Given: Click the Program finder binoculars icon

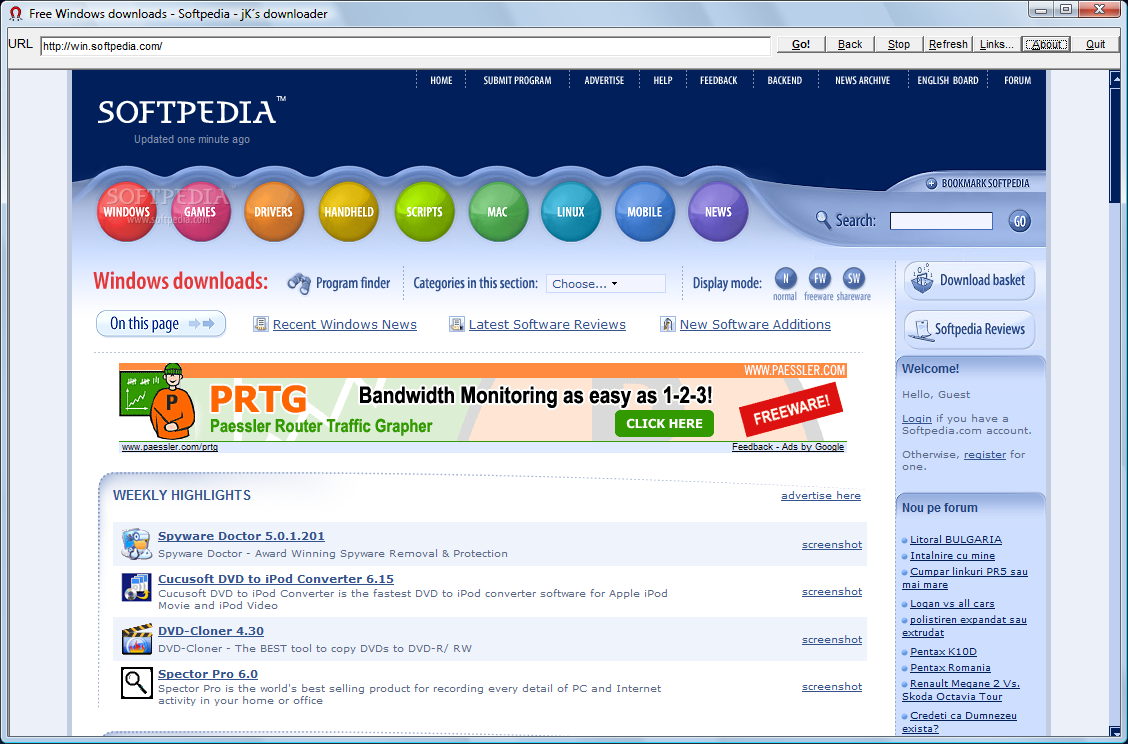Looking at the screenshot, I should point(299,283).
